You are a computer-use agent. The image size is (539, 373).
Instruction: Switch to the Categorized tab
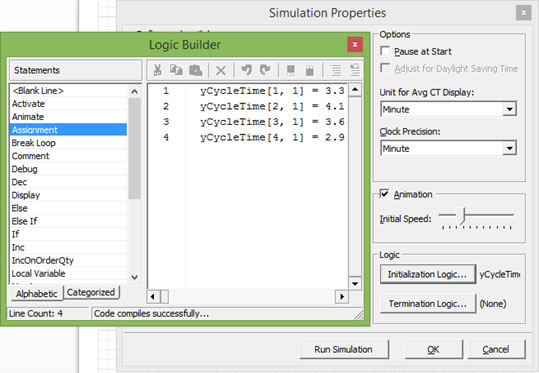[91, 293]
